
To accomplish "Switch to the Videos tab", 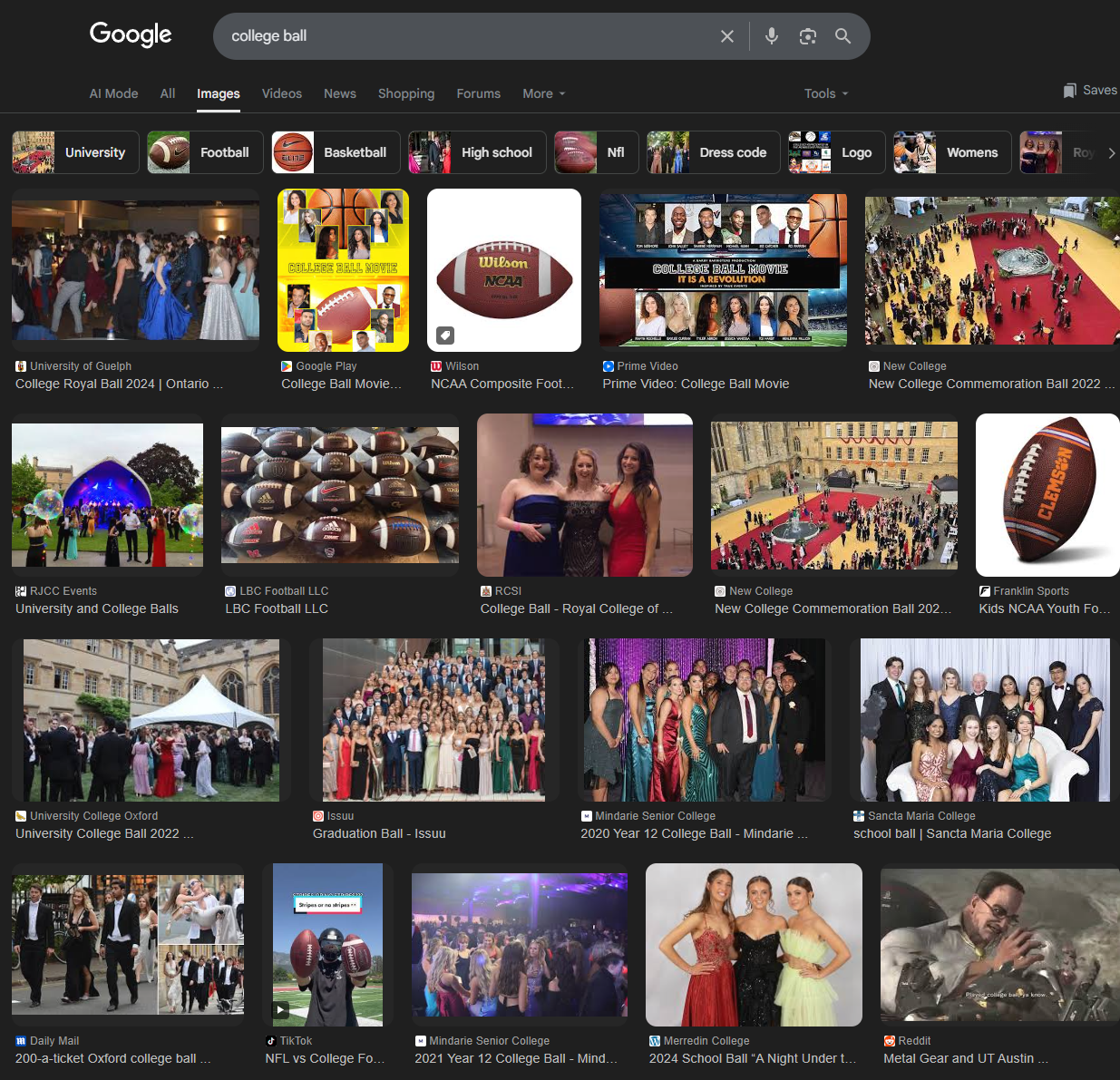I will click(282, 93).
